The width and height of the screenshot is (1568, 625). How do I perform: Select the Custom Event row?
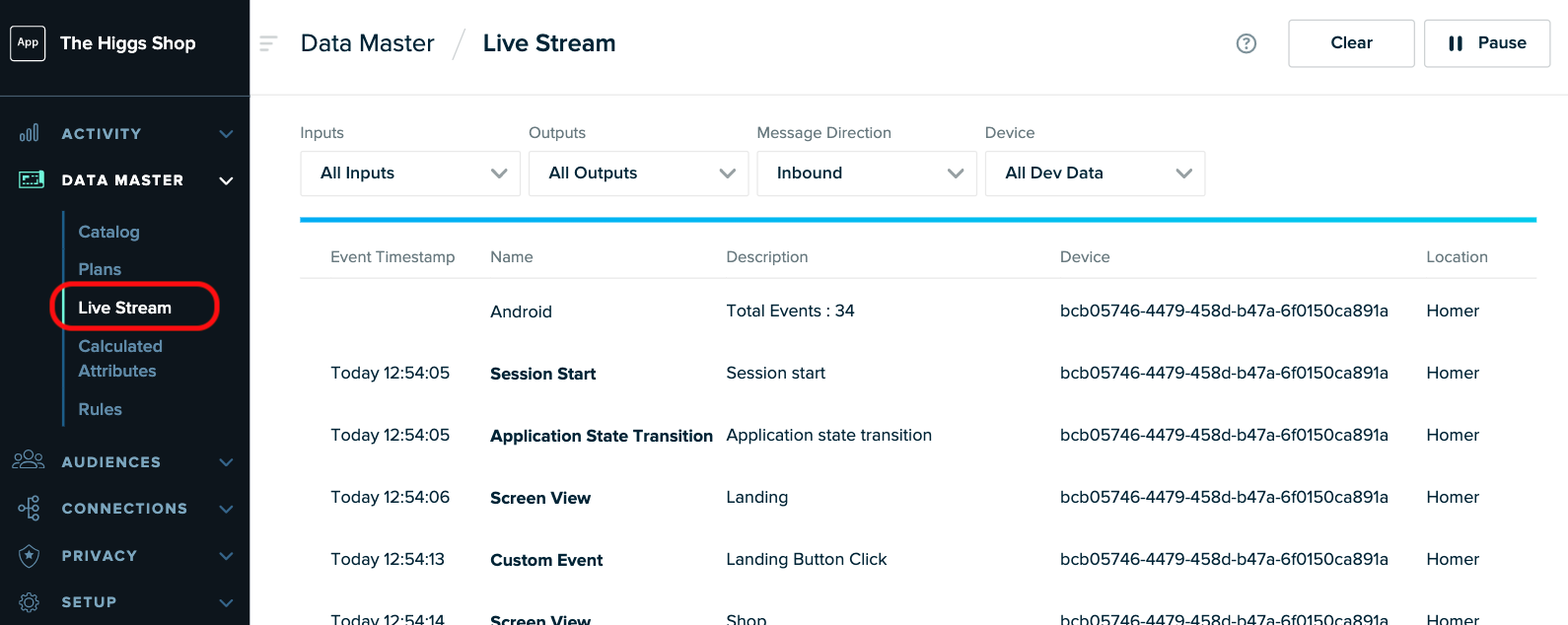(918, 559)
